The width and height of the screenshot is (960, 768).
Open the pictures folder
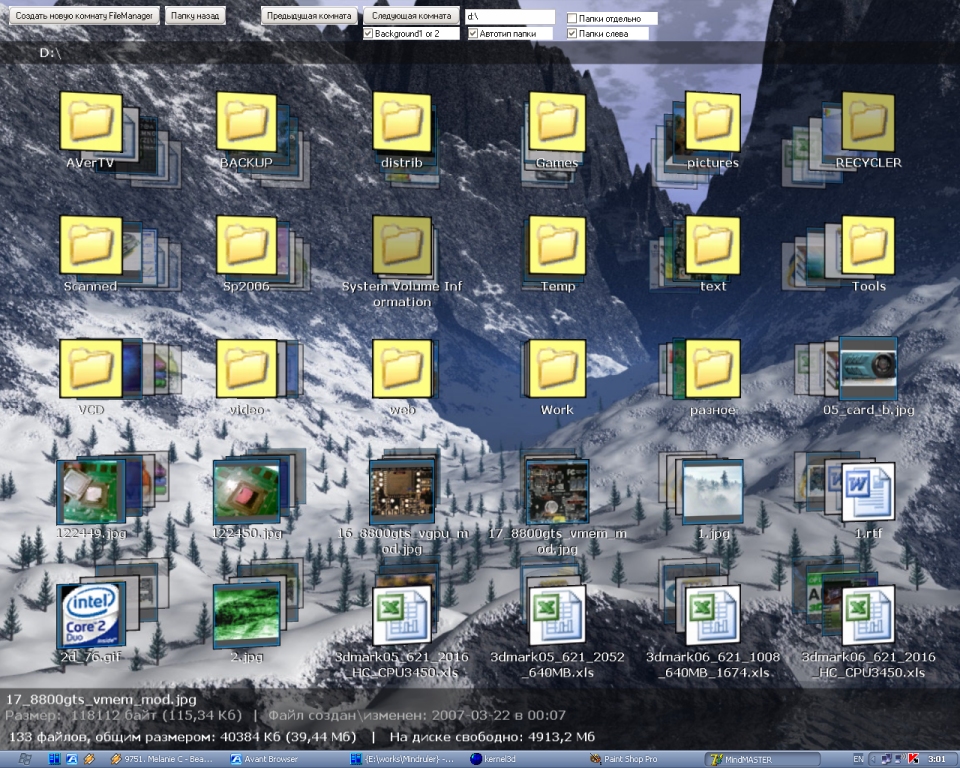(713, 122)
